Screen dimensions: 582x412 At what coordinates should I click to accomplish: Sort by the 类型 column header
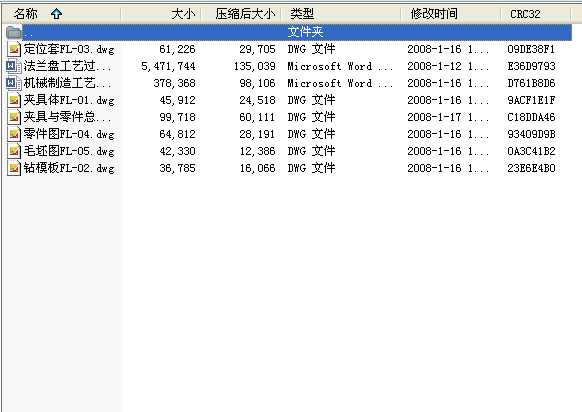pyautogui.click(x=341, y=14)
